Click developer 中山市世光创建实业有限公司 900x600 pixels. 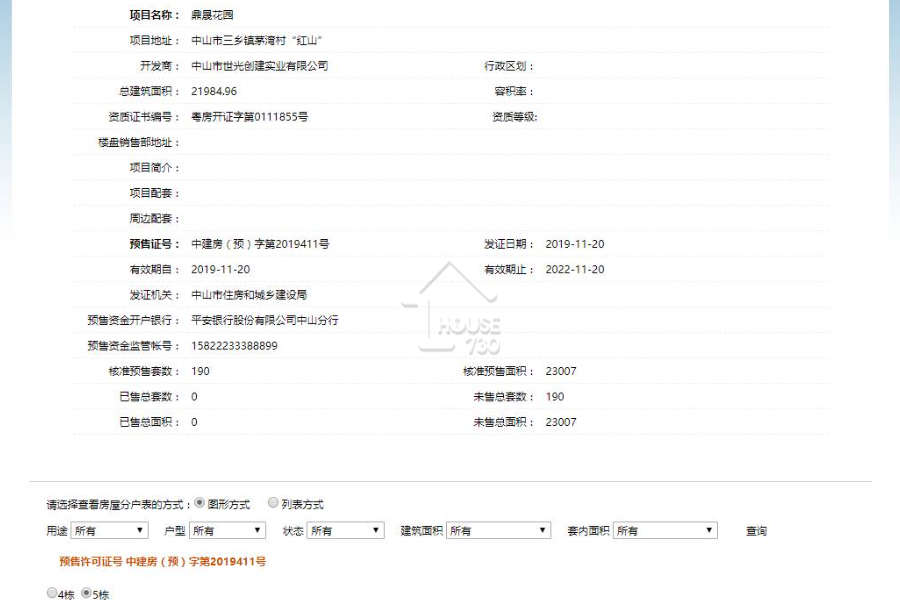(x=259, y=66)
